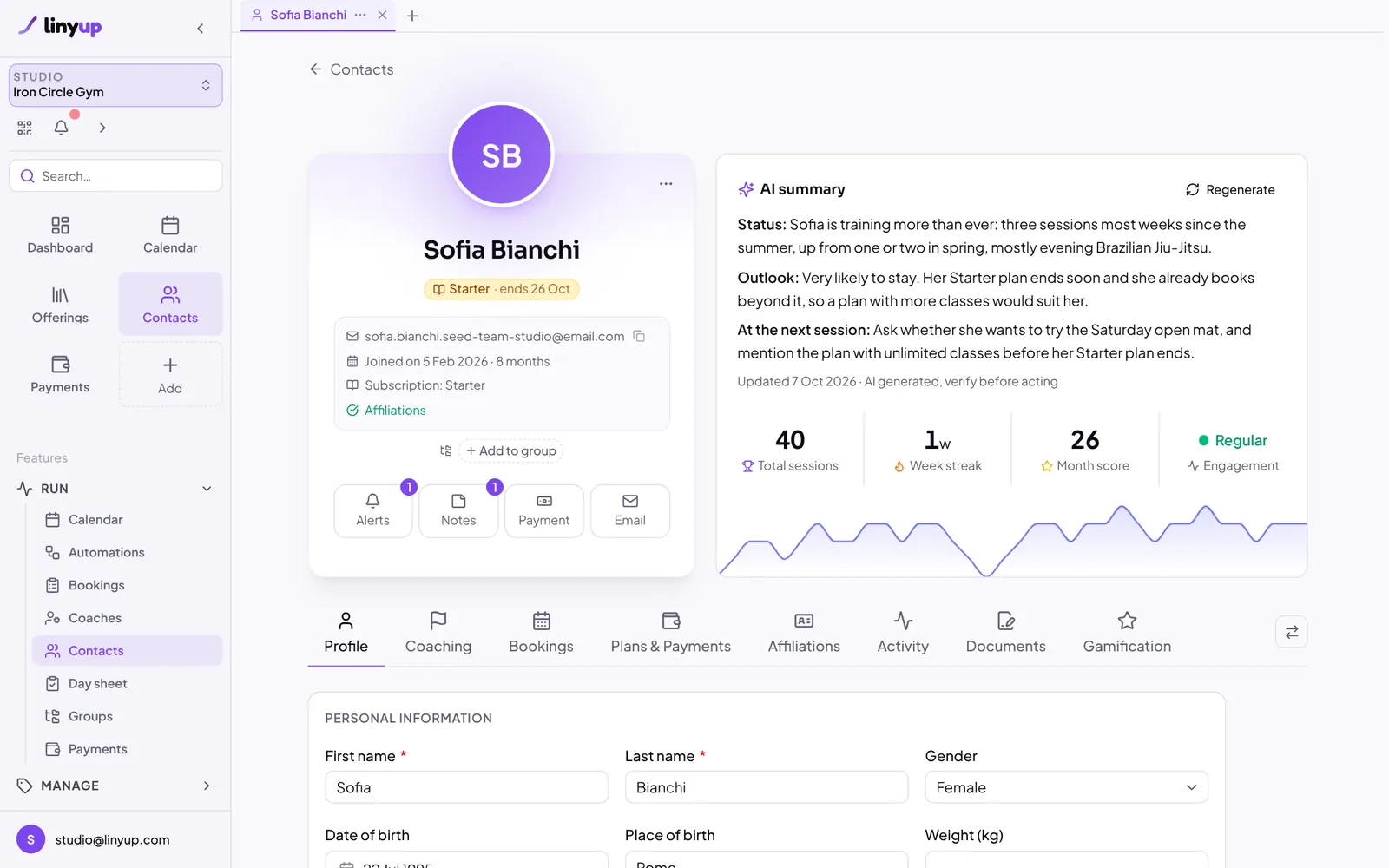Click the First name field
Screen dimensions: 1389x868
(466, 787)
